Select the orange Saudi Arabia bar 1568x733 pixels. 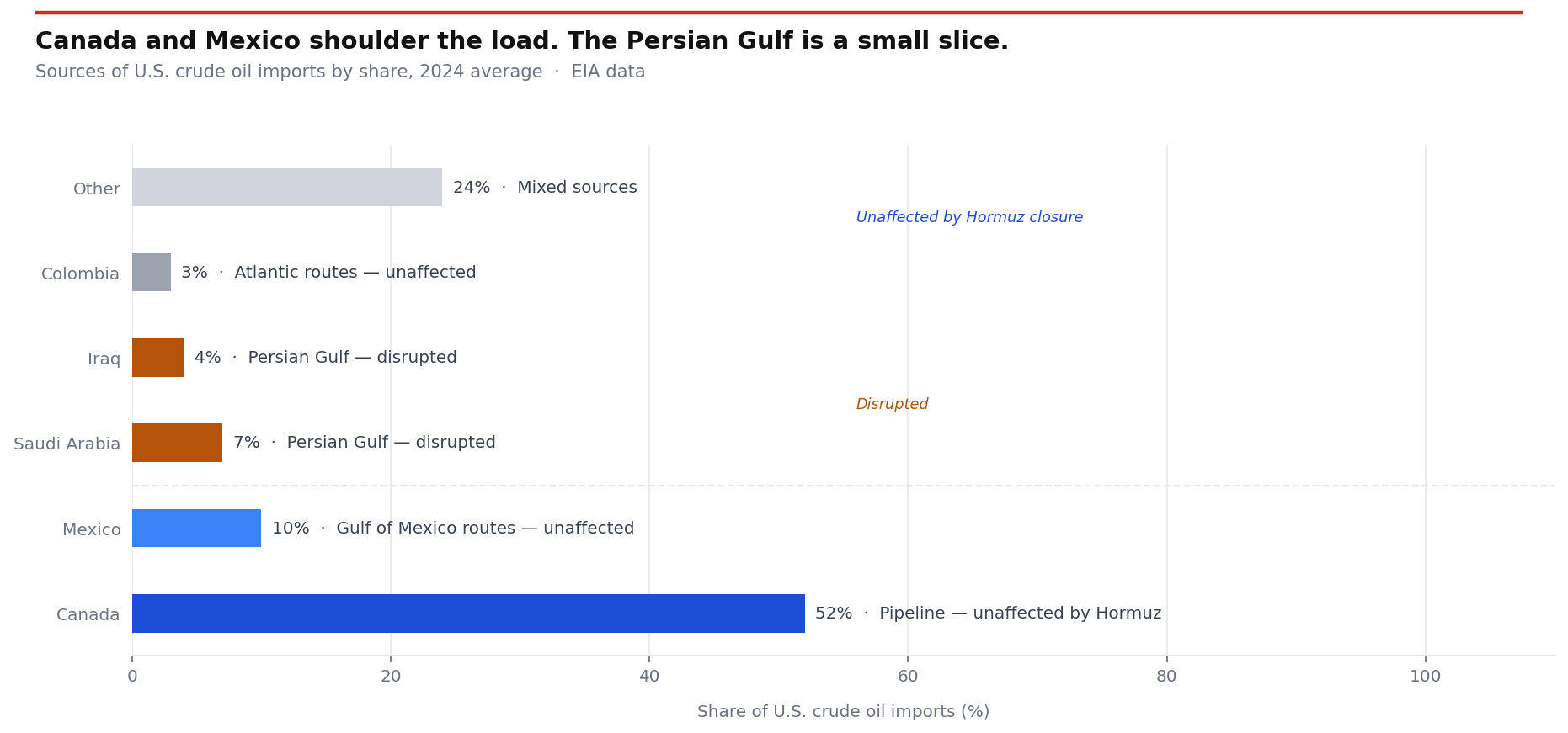pos(177,443)
